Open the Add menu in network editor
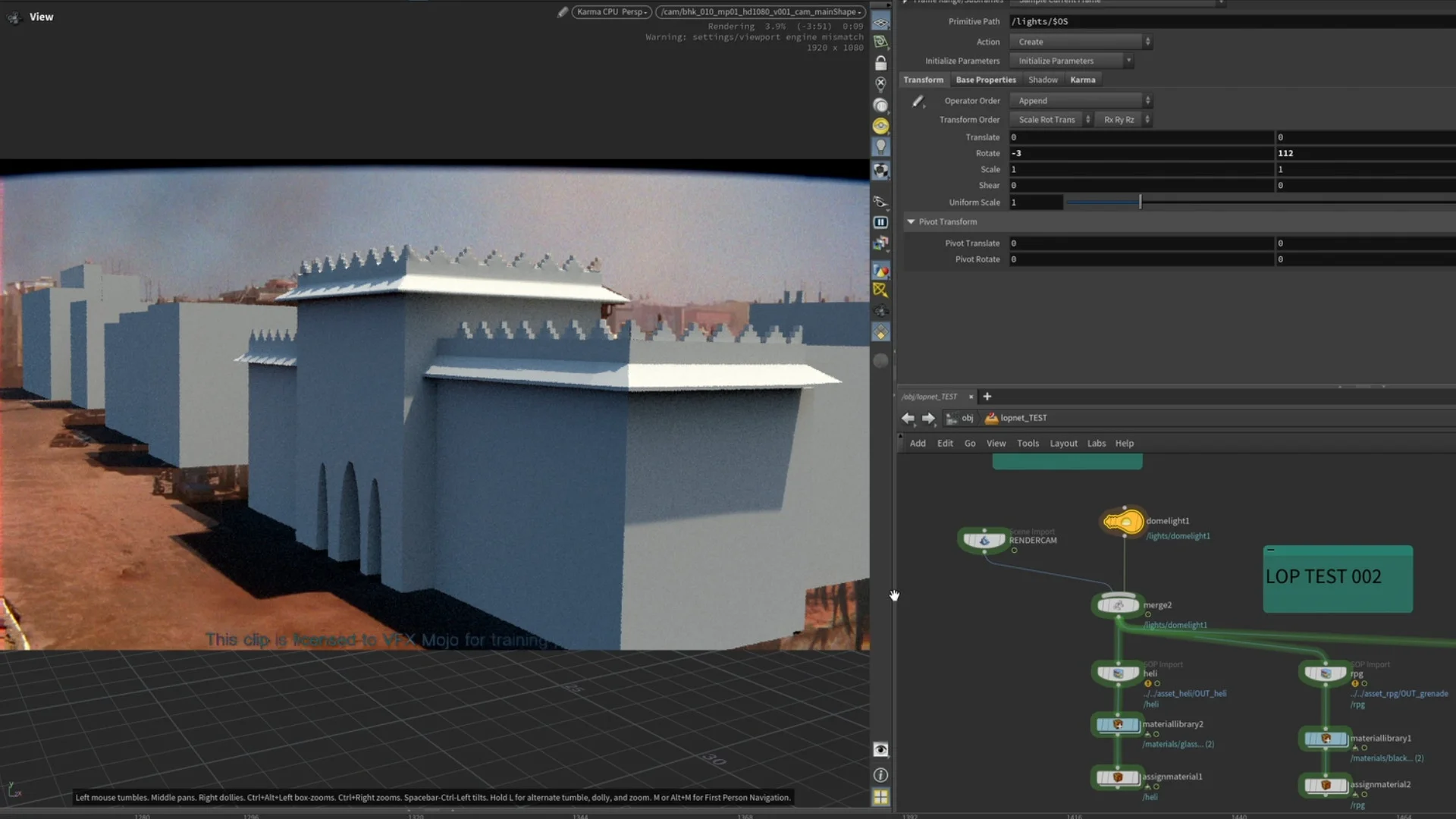Screen dimensions: 1456x819 coord(918,444)
